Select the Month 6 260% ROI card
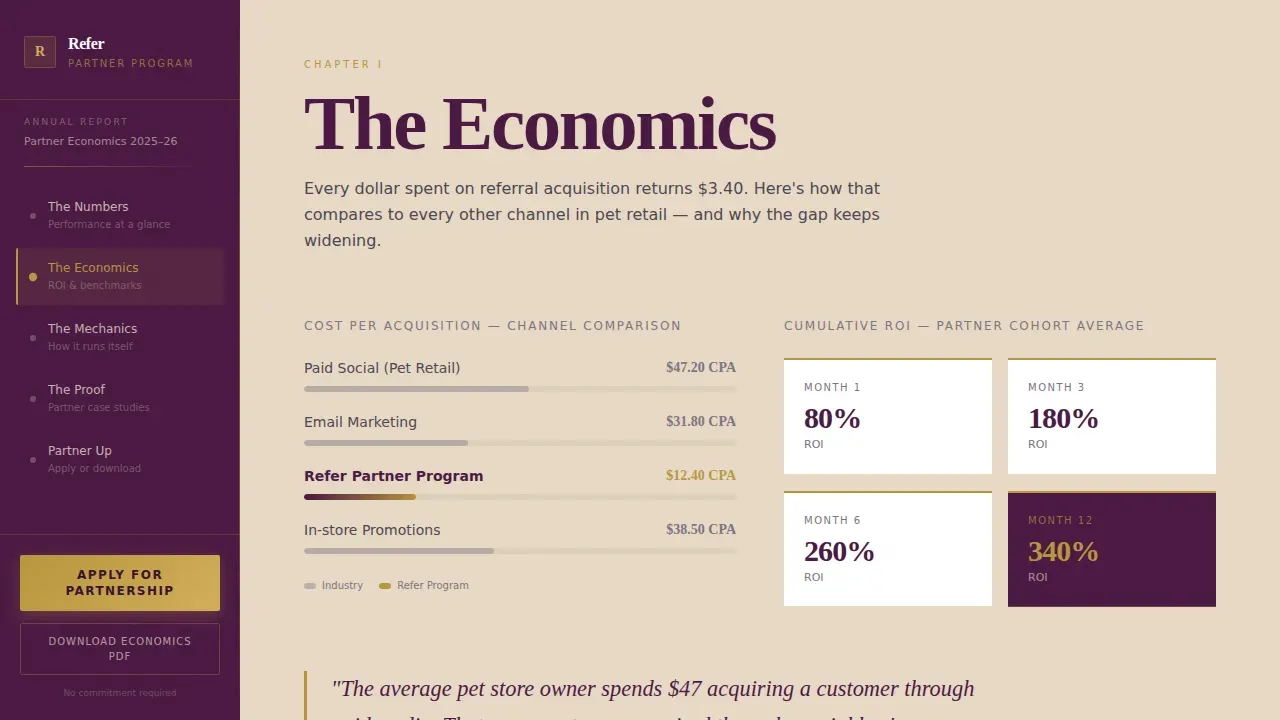The image size is (1280, 720). (888, 549)
